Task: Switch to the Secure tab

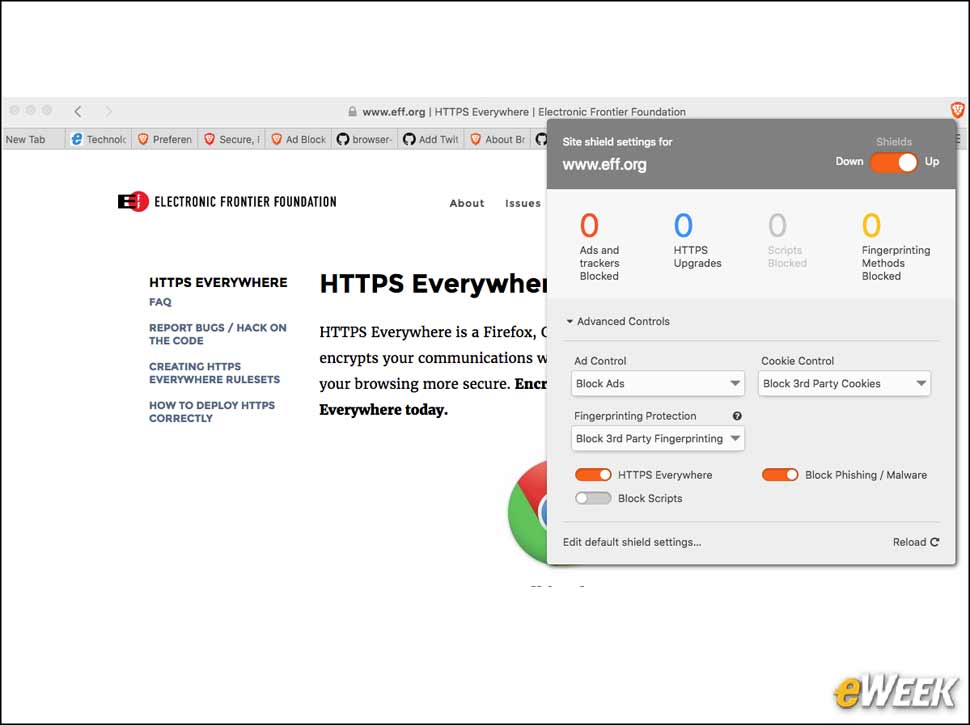Action: click(x=231, y=139)
